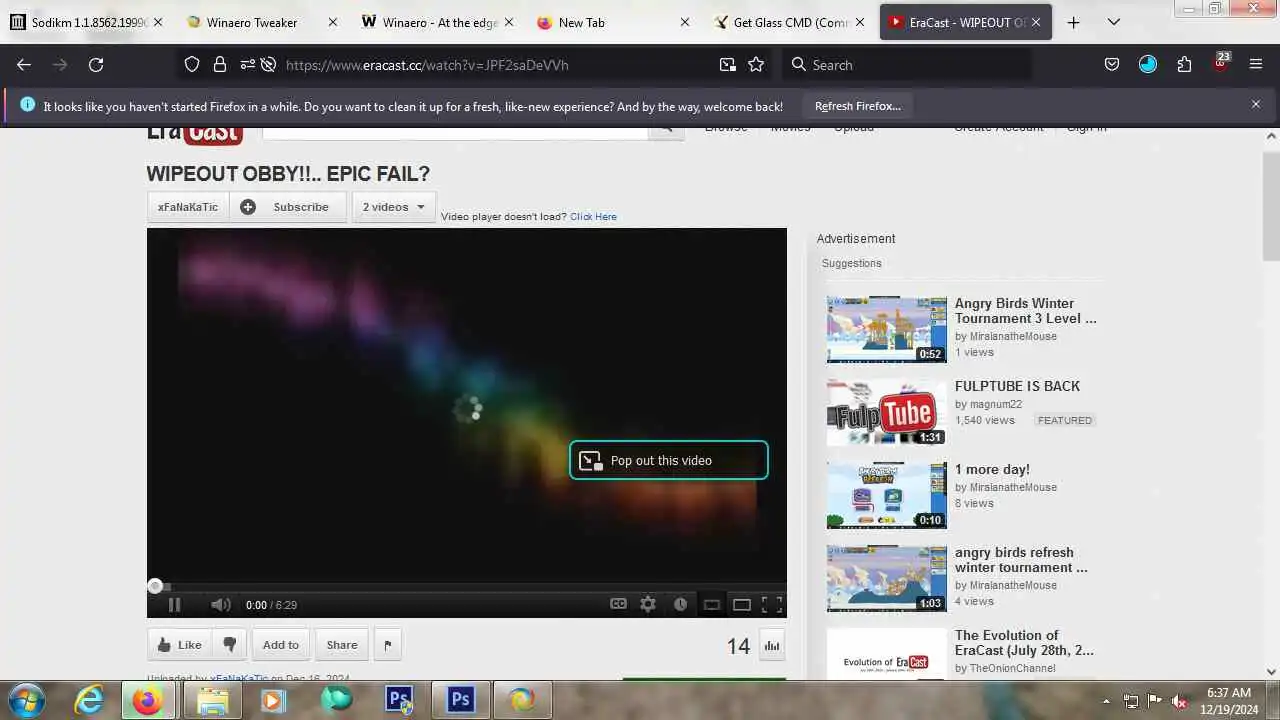
Task: Reload the page
Action: click(96, 65)
